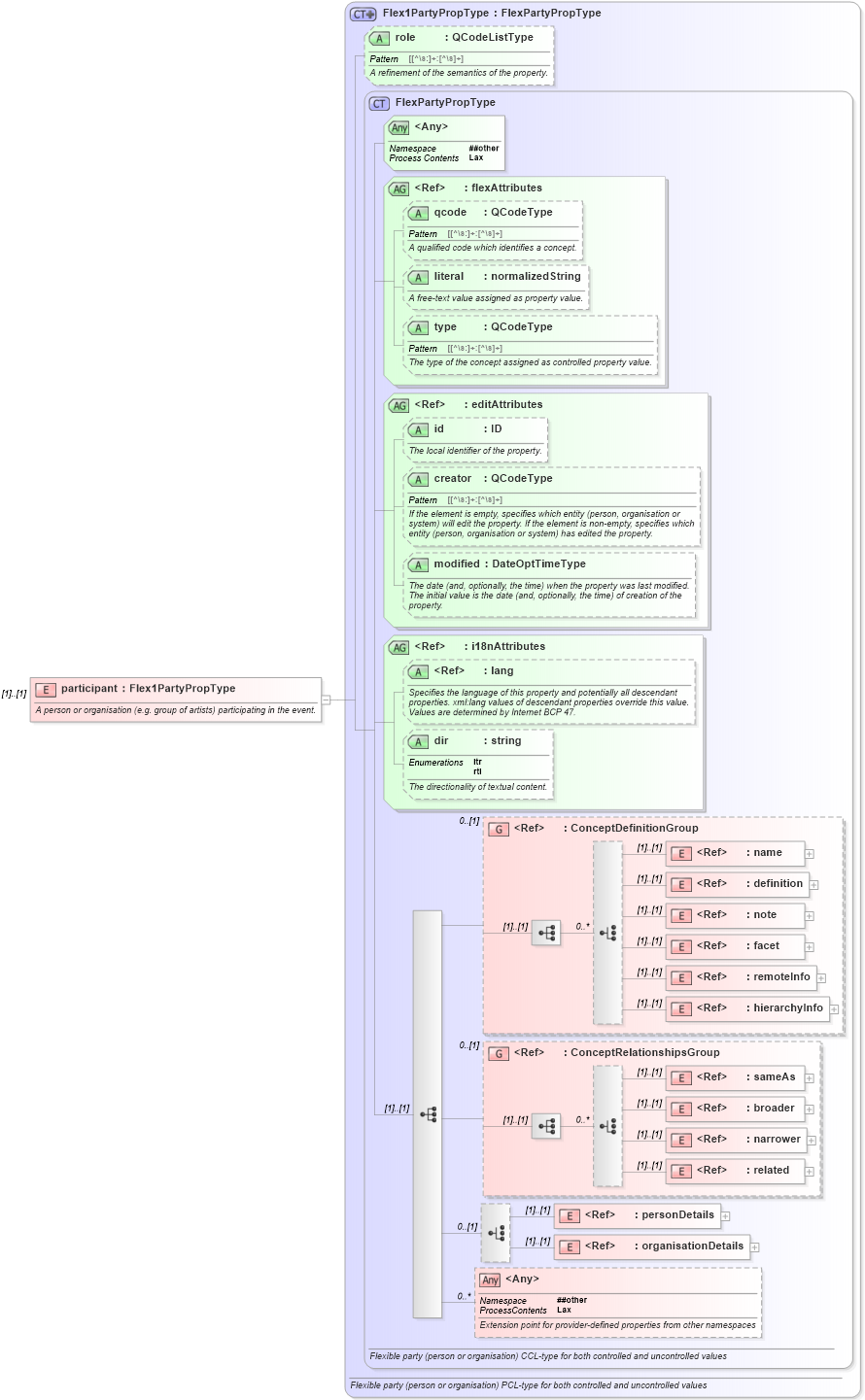Expand the related element reference

[810, 1173]
